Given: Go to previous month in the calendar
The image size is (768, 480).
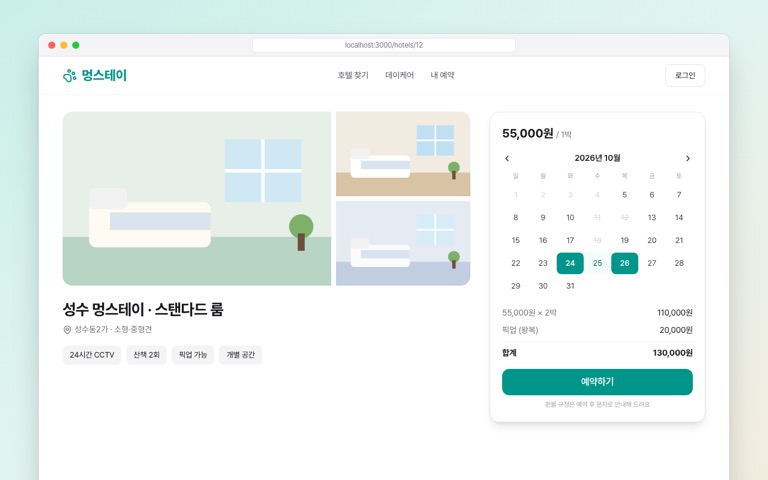Looking at the screenshot, I should (507, 158).
